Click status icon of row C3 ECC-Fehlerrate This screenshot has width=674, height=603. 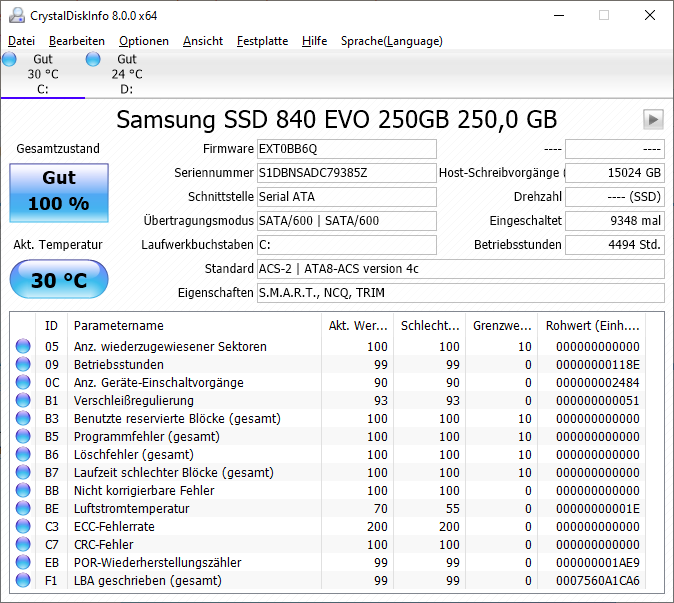[23, 526]
